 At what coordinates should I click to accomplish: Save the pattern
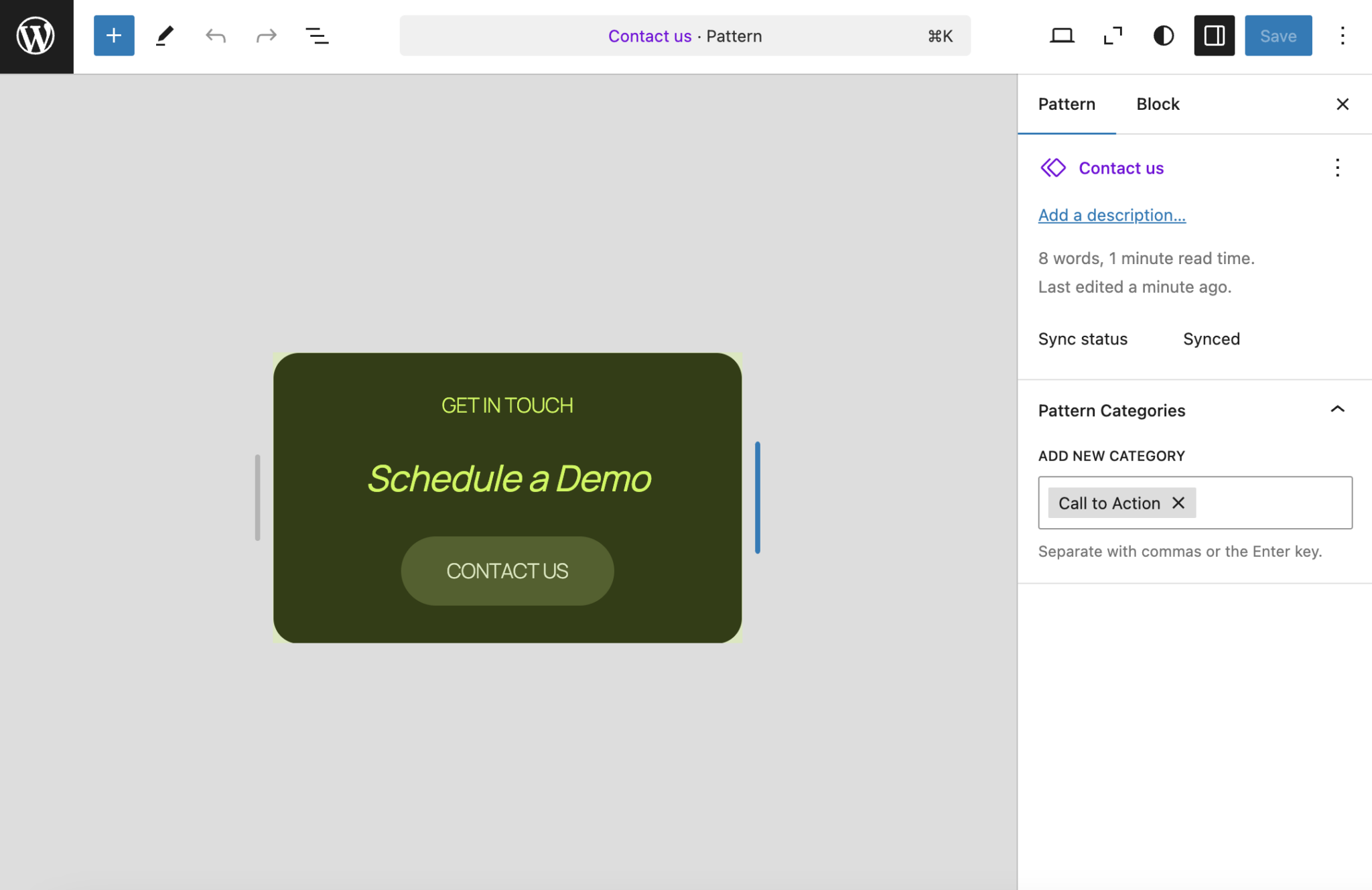(1277, 36)
